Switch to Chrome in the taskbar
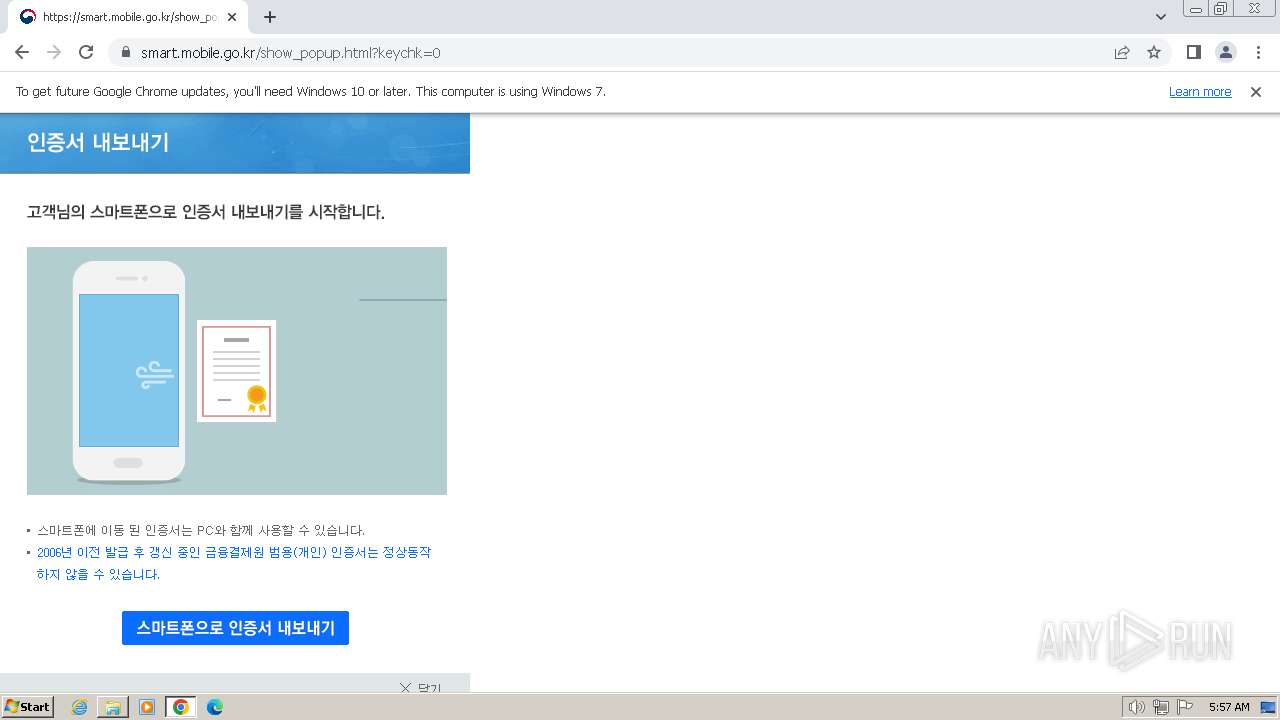Screen dimensions: 1280x720 coord(181,707)
